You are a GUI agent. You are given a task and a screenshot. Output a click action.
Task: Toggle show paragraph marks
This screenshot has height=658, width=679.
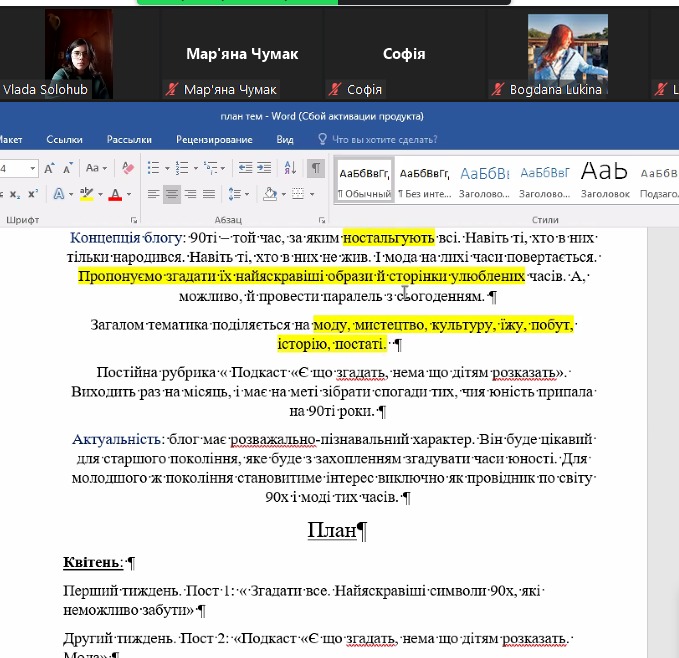pos(316,168)
